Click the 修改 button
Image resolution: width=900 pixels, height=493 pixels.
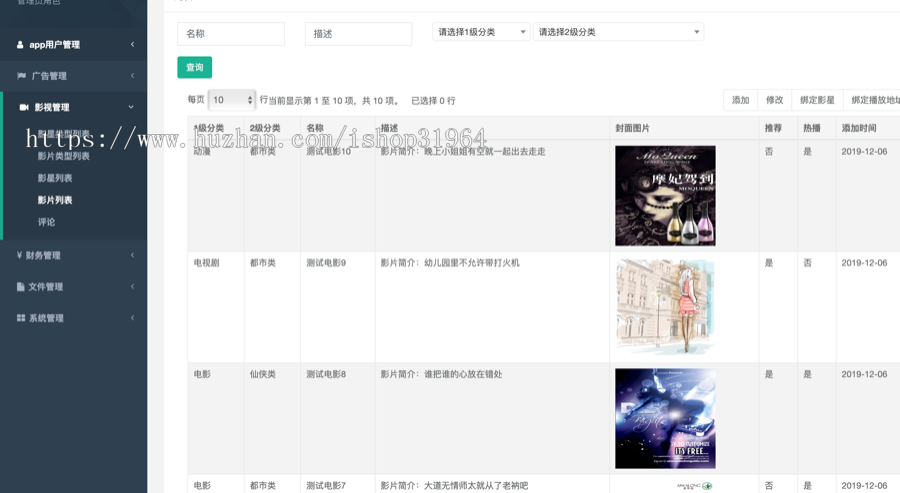click(x=774, y=100)
